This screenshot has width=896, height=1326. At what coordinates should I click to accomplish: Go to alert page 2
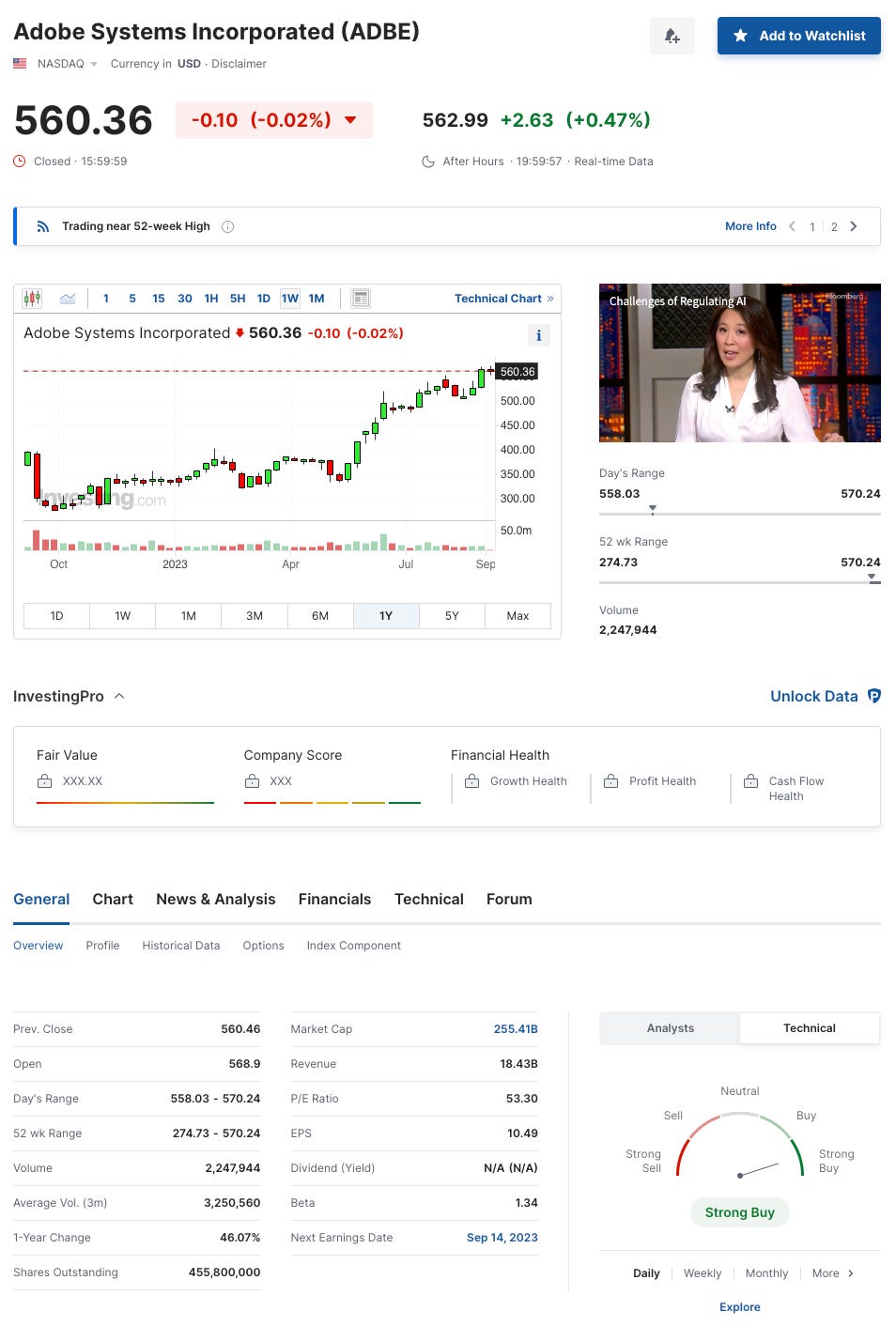pyautogui.click(x=834, y=227)
